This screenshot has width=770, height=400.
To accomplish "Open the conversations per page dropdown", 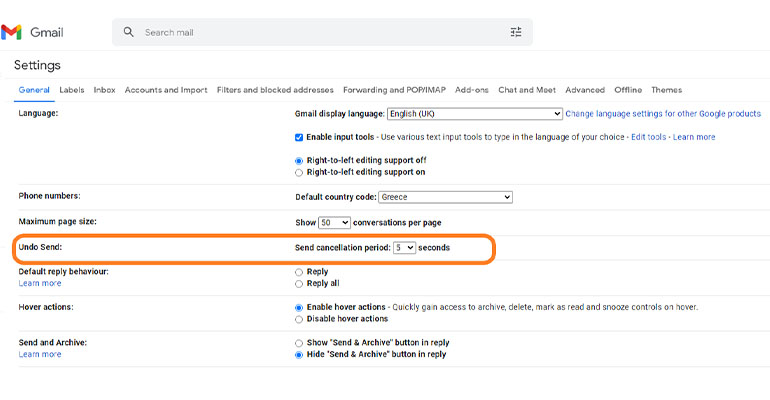I will [335, 222].
